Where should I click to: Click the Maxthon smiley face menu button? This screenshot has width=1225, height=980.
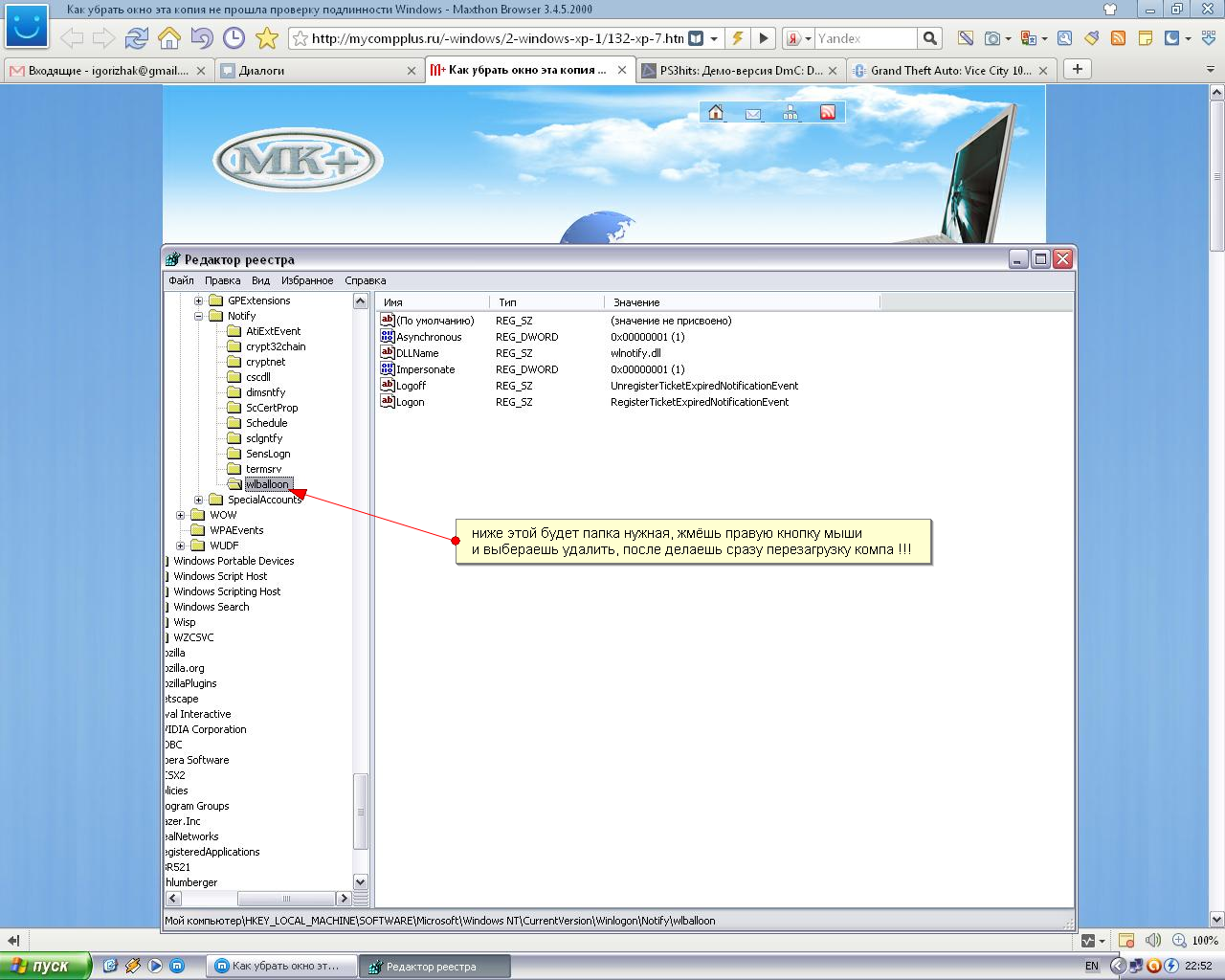tap(27, 26)
